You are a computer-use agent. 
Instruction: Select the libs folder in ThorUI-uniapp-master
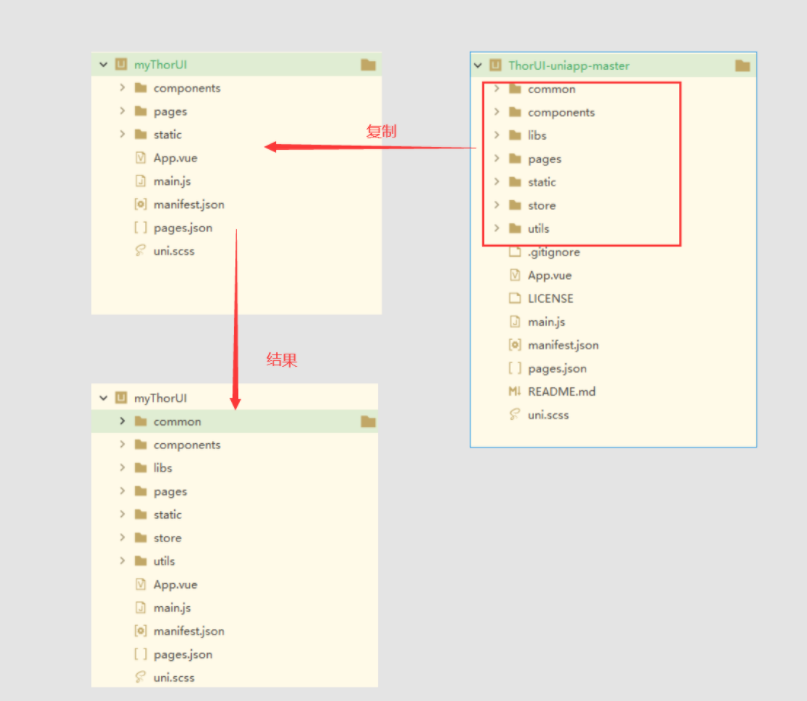click(537, 135)
